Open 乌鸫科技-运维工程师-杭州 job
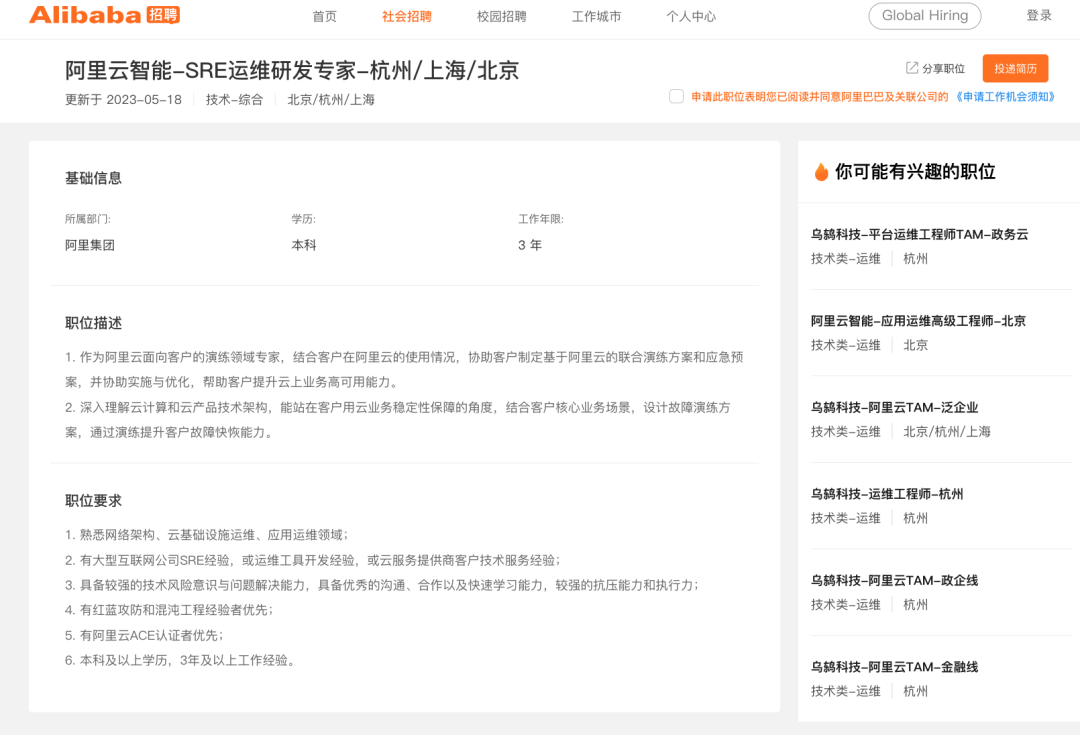The height and width of the screenshot is (735, 1080). point(886,494)
